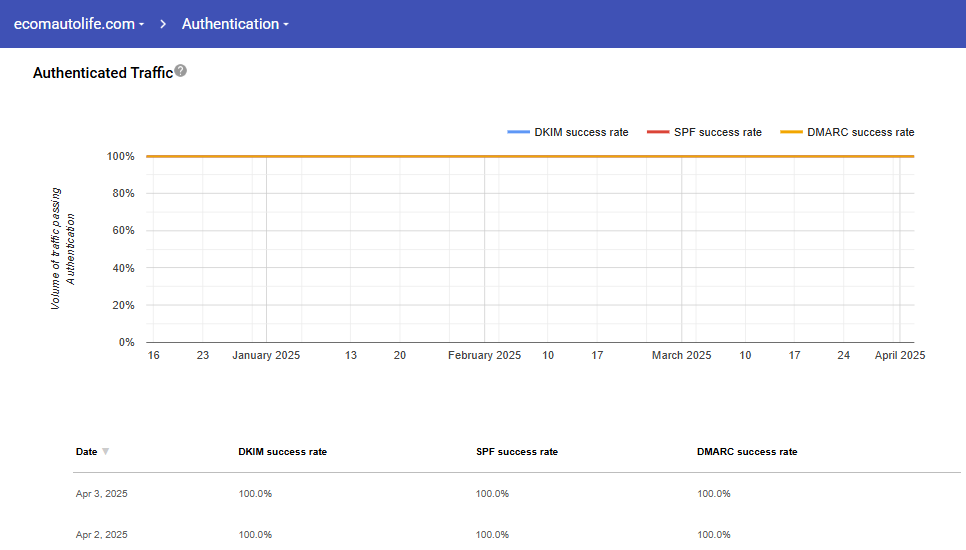Click SPF success rate column header
966x550 pixels.
516,452
